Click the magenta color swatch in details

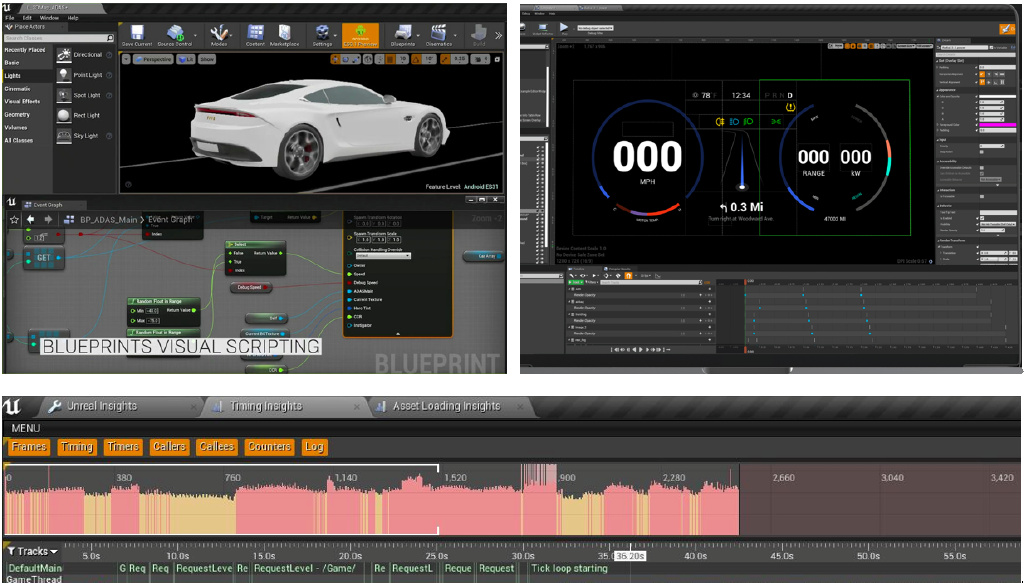coord(997,125)
